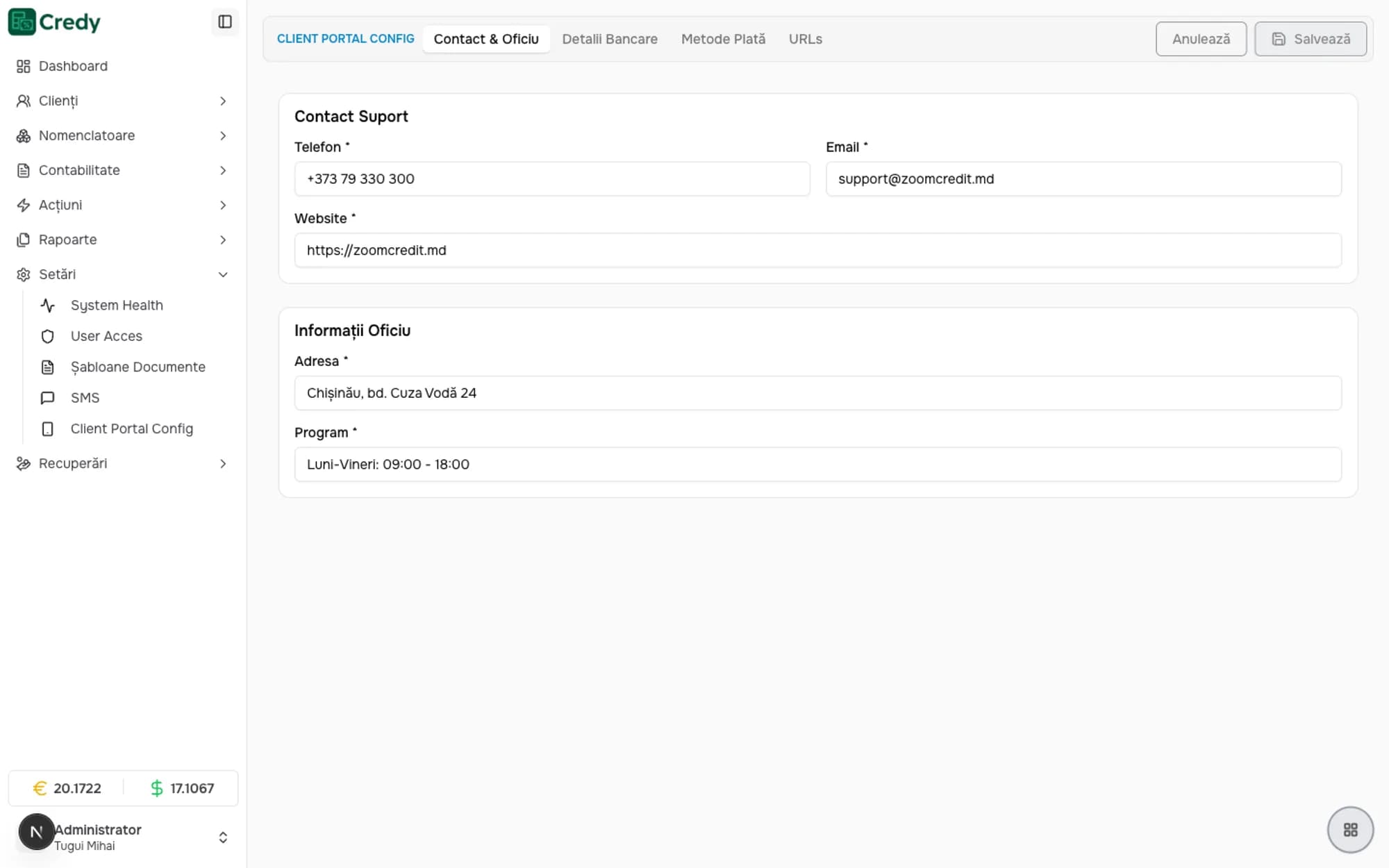Expand the Nomenclatoare menu chevron
The image size is (1389, 868).
[223, 135]
